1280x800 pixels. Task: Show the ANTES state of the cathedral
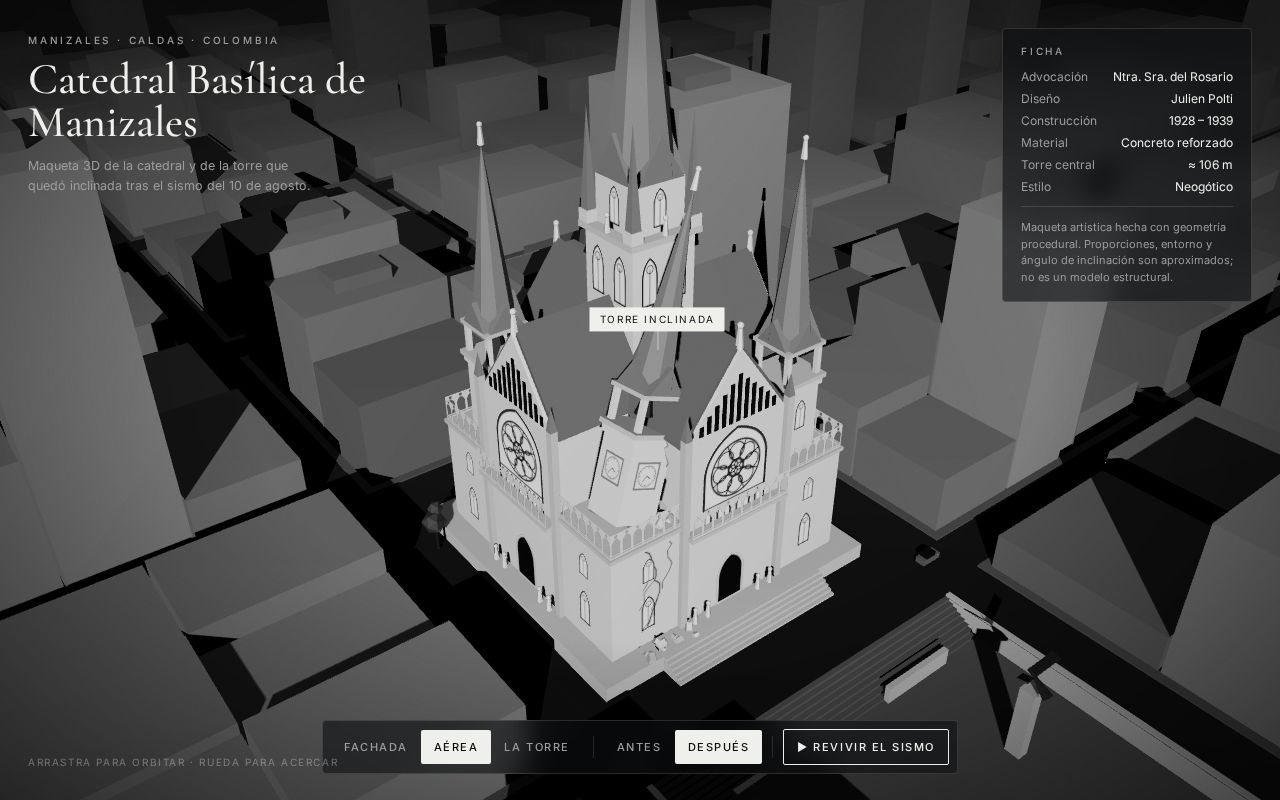(x=639, y=747)
